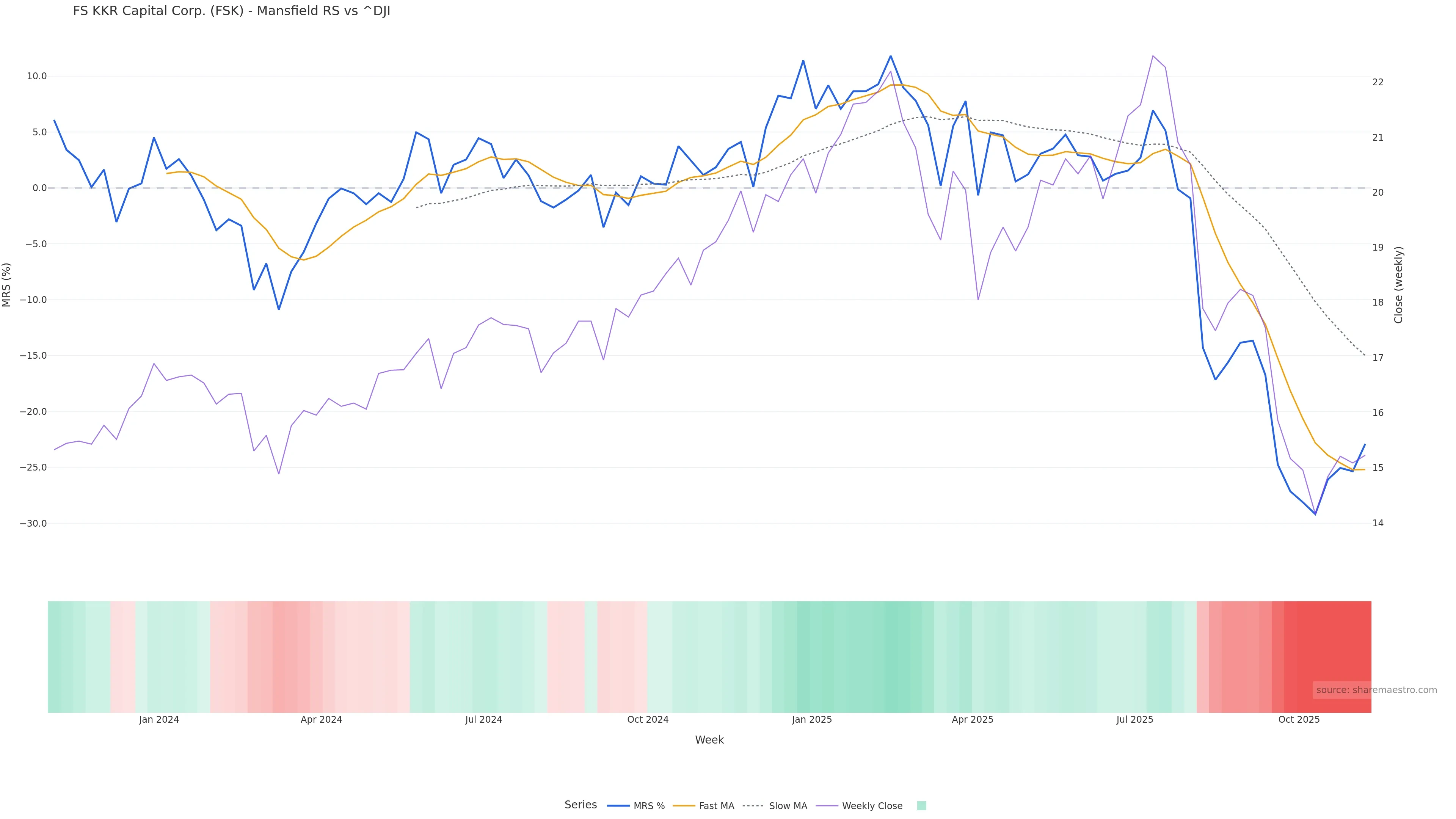Click the green square swatch in legend
The image size is (1456, 819).
921,806
